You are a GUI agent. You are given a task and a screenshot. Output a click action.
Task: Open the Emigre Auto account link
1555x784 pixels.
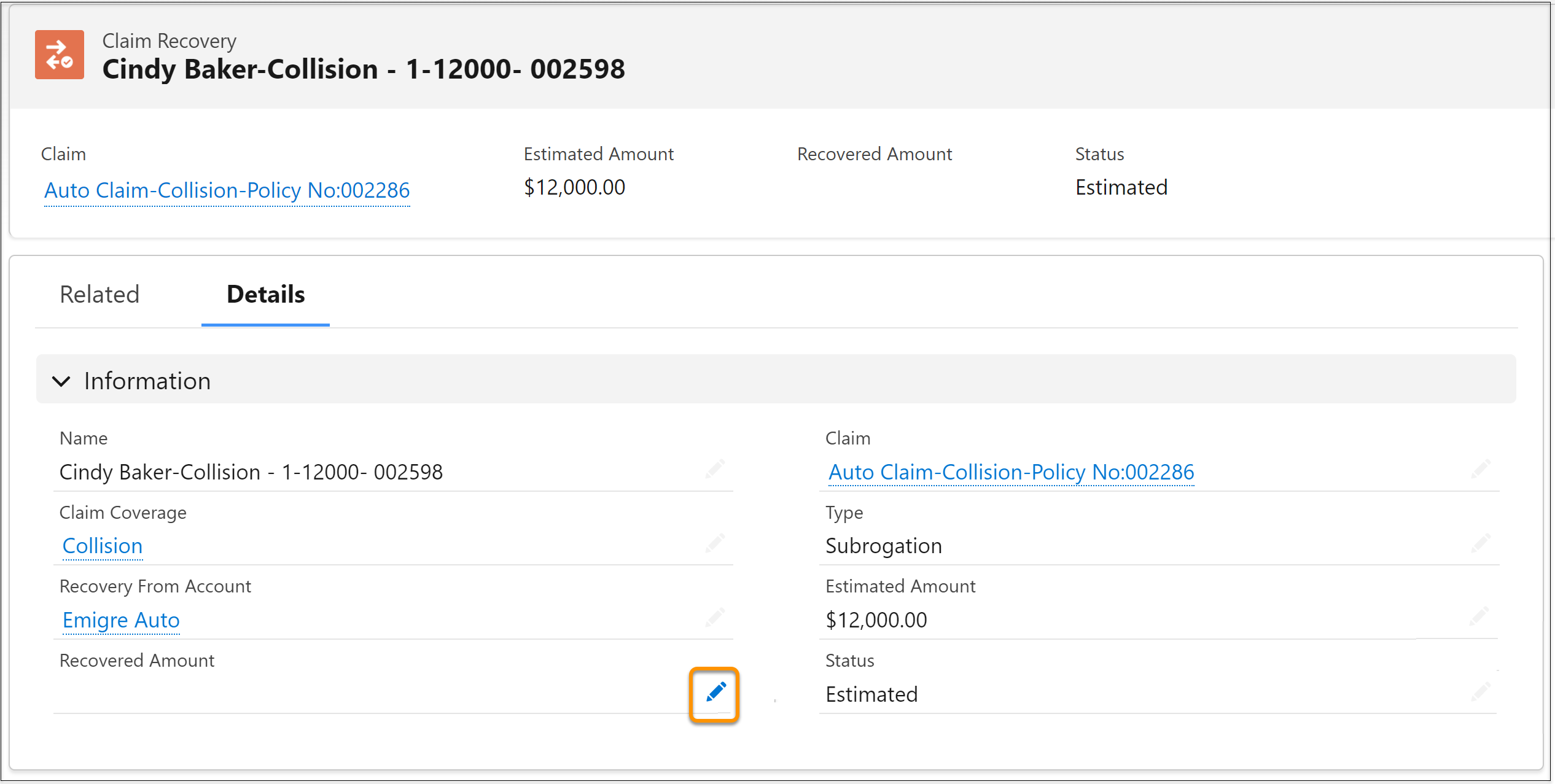[121, 620]
